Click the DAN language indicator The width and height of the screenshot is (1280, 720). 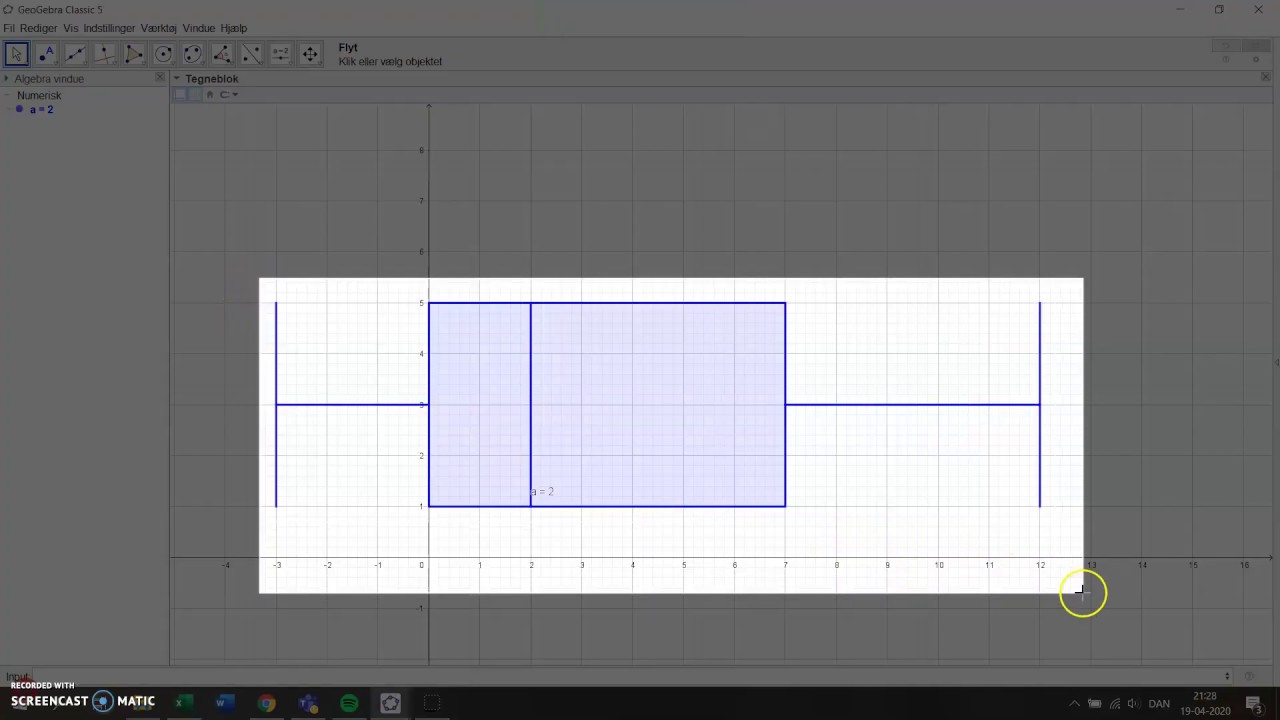point(1159,703)
